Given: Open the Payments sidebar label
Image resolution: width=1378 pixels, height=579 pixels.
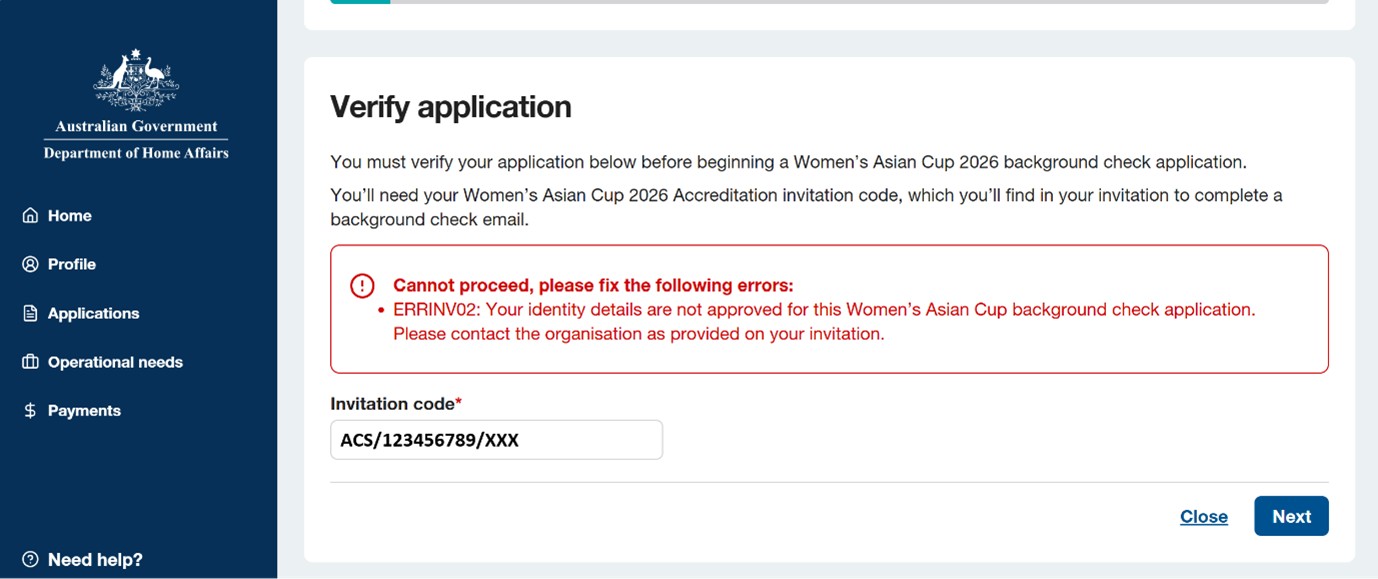Looking at the screenshot, I should point(84,411).
